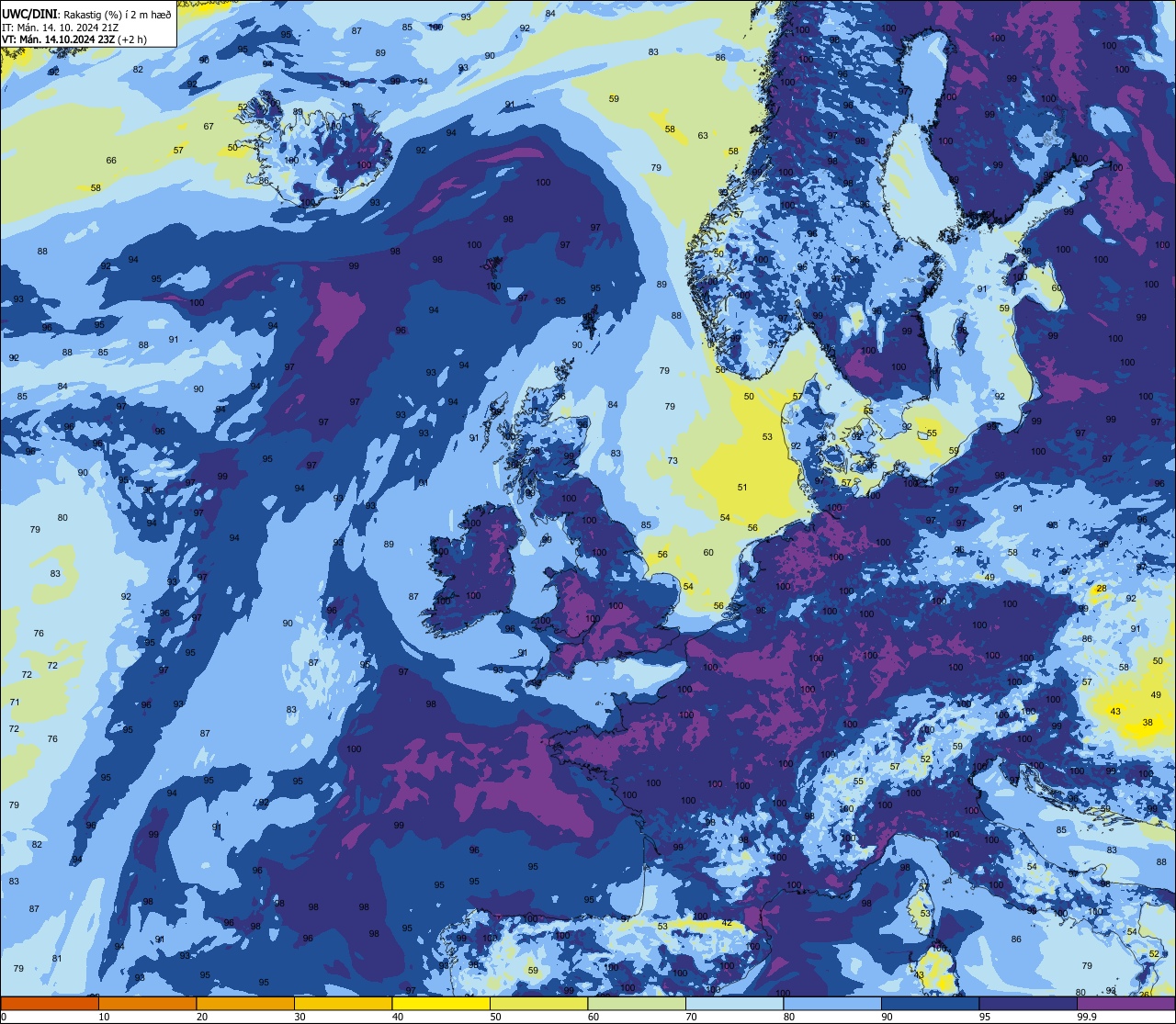
Task: Click the 'UWC/DINI' title text
Action: tap(30, 15)
